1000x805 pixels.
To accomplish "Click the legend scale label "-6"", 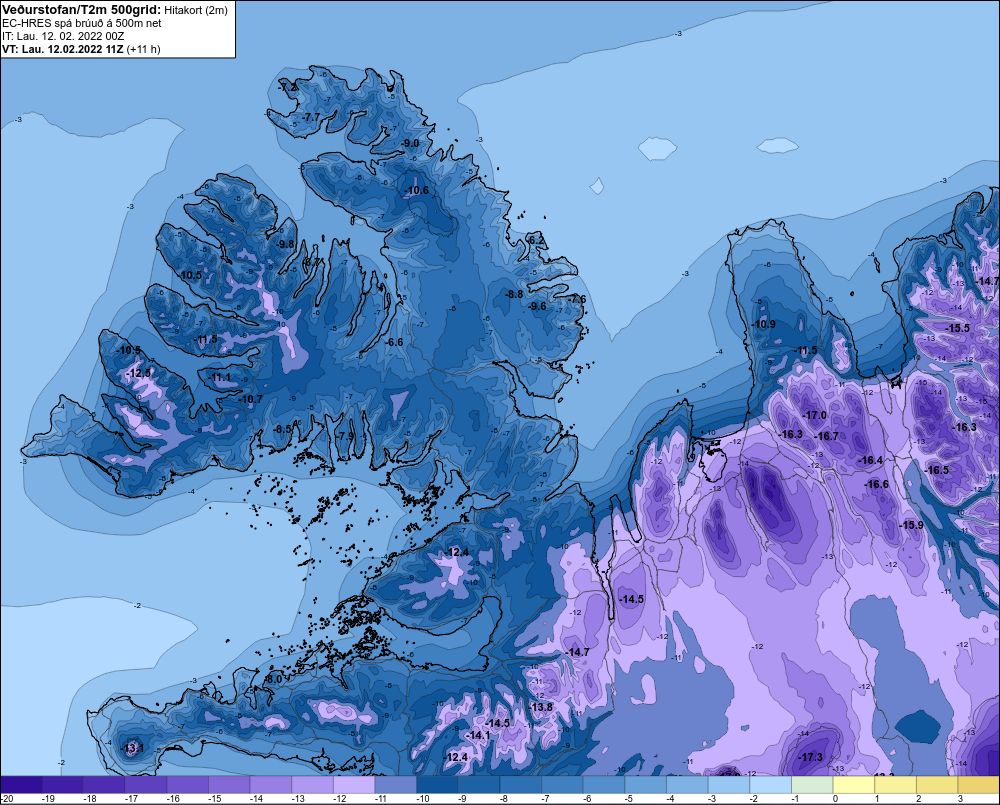I will 587,799.
